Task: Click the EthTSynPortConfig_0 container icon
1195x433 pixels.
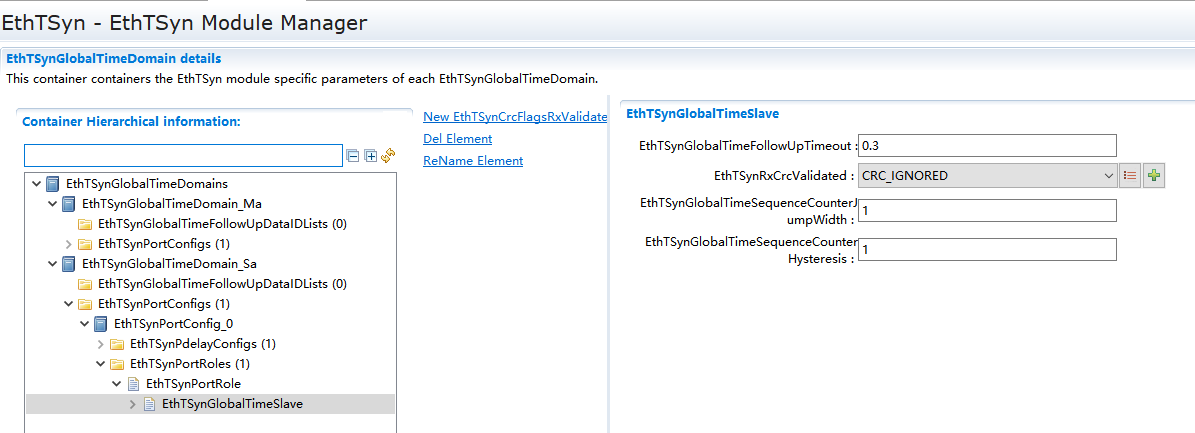Action: pos(101,324)
